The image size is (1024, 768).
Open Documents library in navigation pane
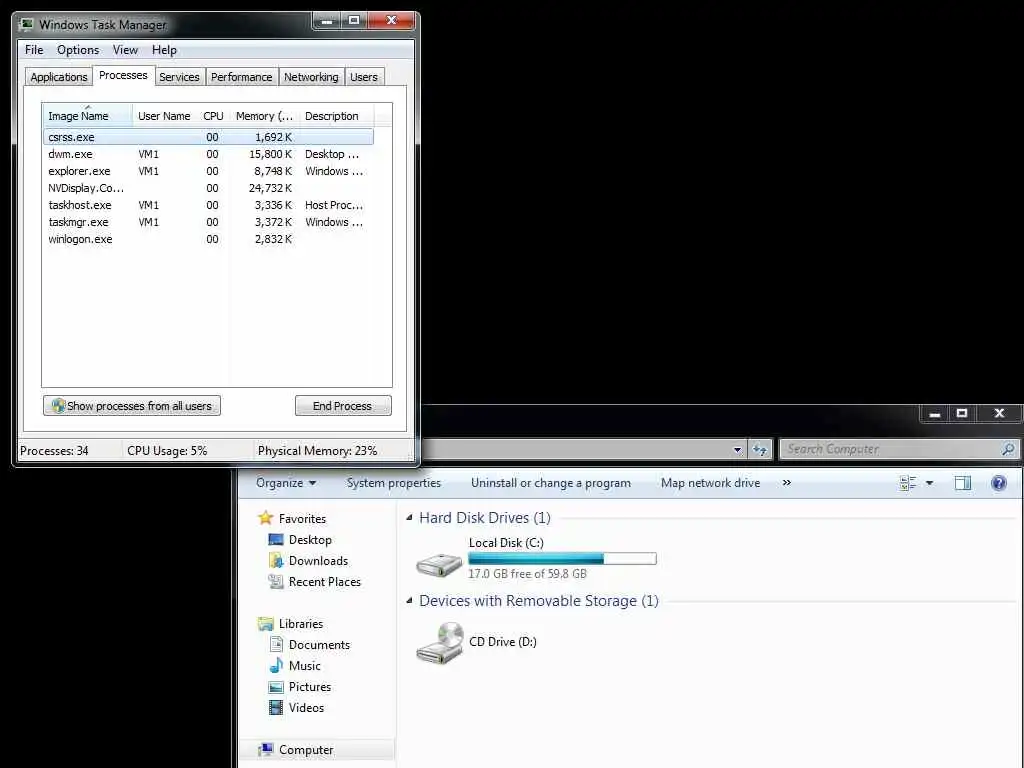[319, 645]
